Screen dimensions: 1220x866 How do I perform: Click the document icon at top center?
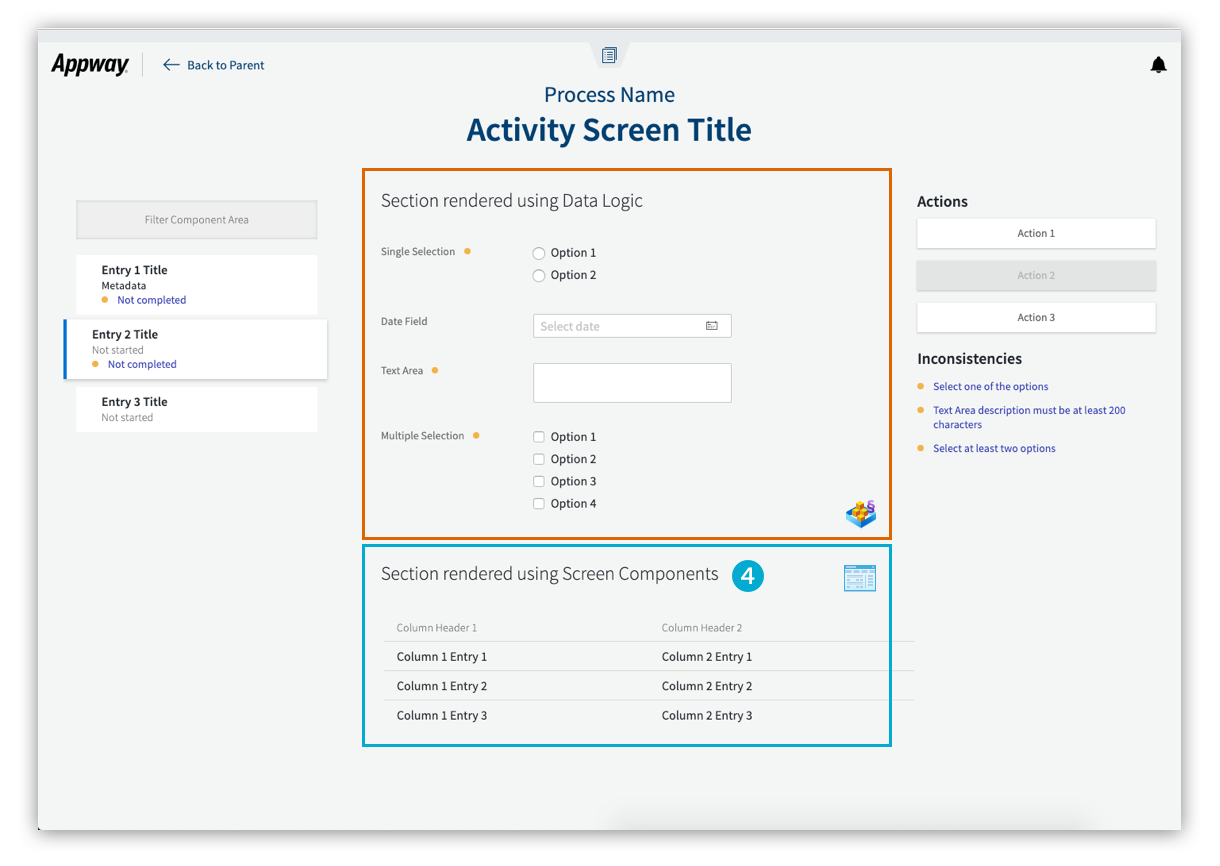coord(609,56)
